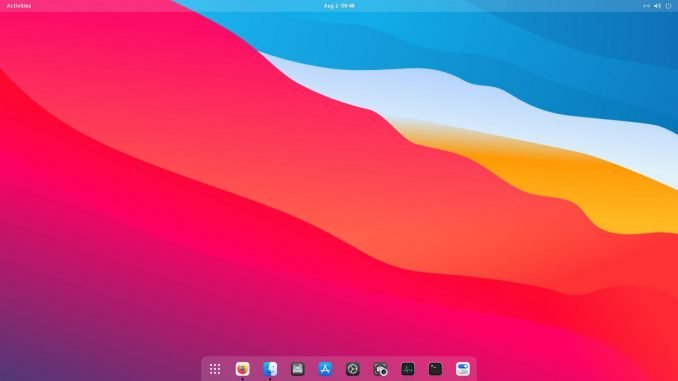This screenshot has width=678, height=381.
Task: Open the disk drive app in dock
Action: coord(297,369)
